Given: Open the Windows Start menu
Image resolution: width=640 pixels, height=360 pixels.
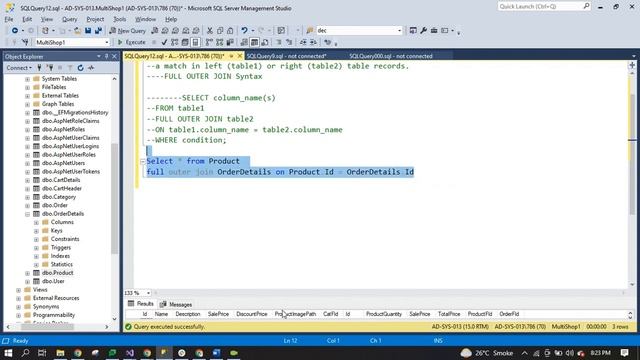Looking at the screenshot, I should click(x=8, y=353).
